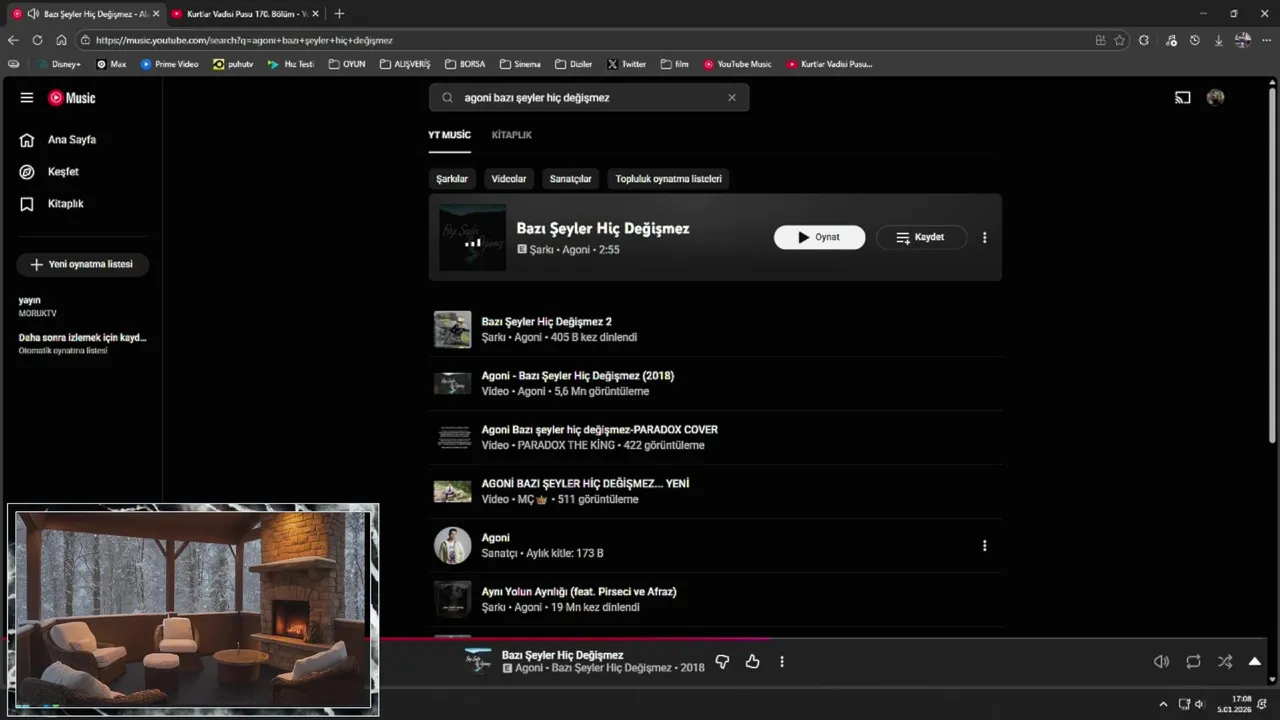Image resolution: width=1280 pixels, height=720 pixels.
Task: Open the Prime Video bookmark
Action: tap(170, 64)
